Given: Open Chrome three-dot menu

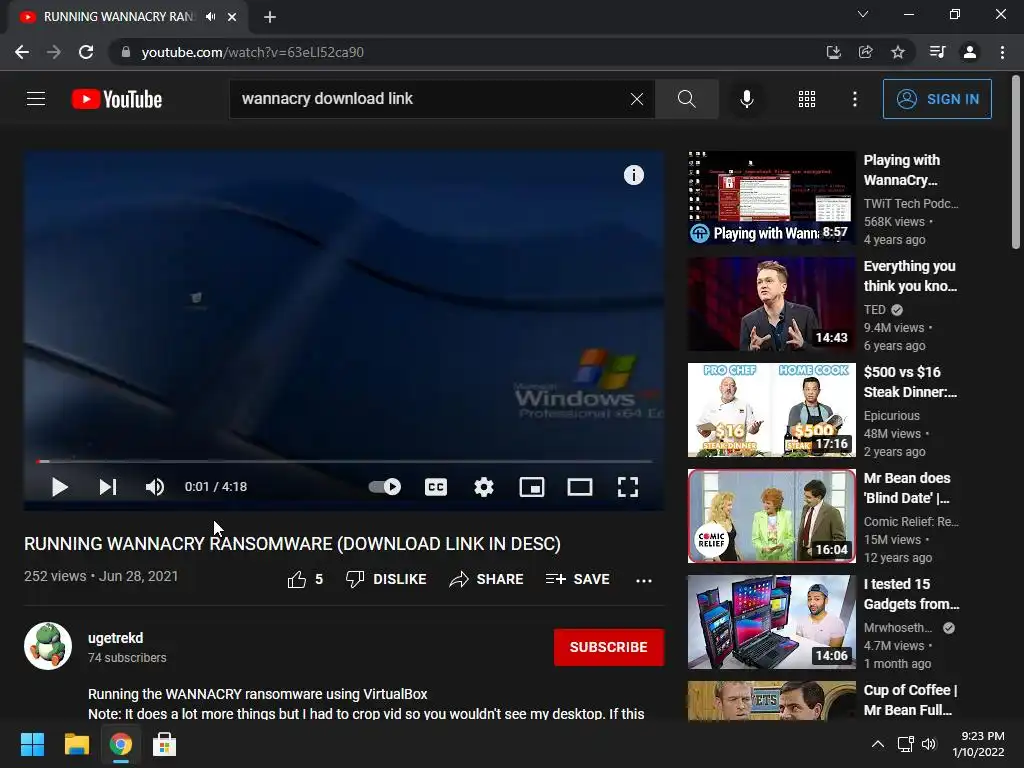Looking at the screenshot, I should pyautogui.click(x=1002, y=52).
